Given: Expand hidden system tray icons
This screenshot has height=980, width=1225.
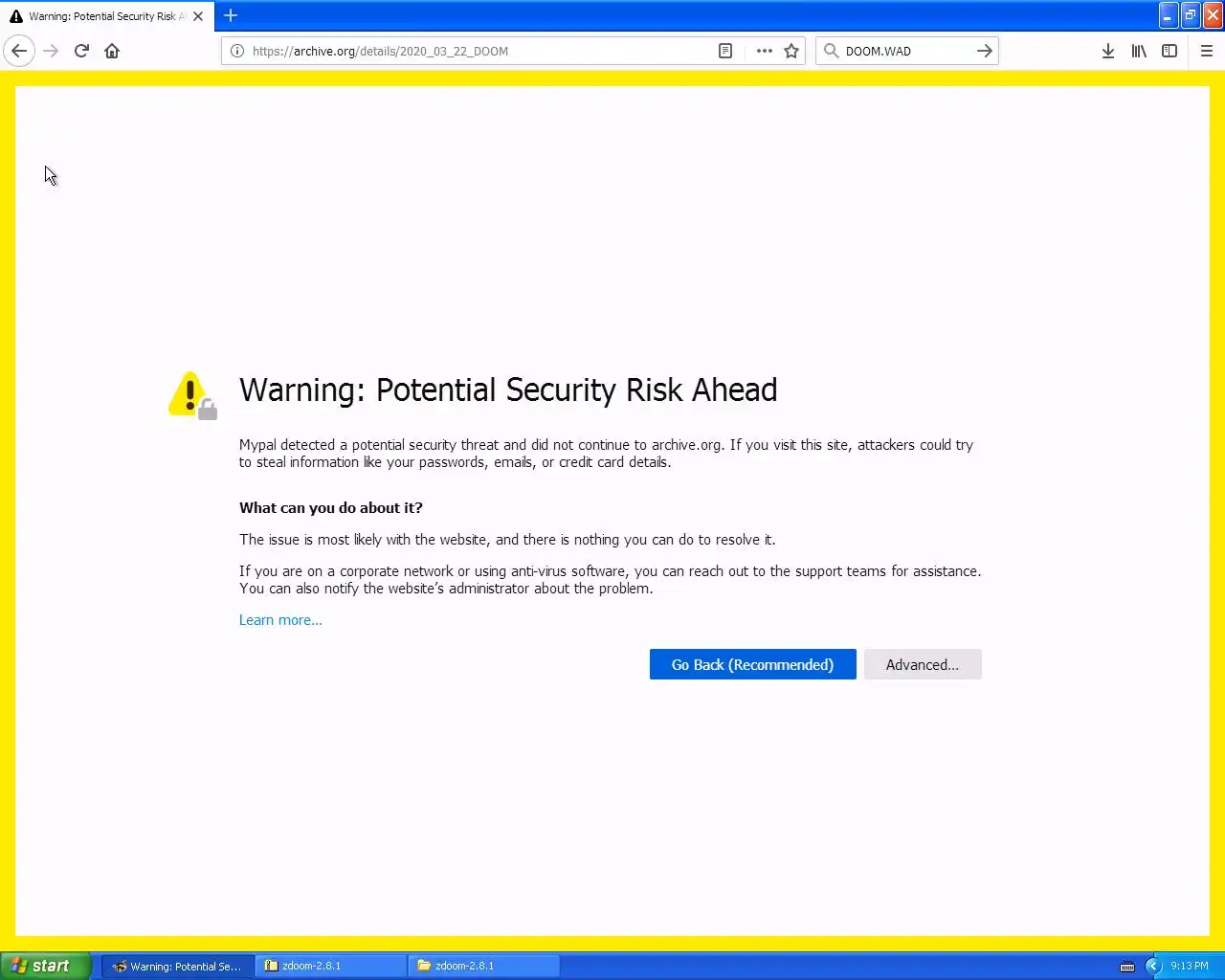Looking at the screenshot, I should click(x=1153, y=966).
